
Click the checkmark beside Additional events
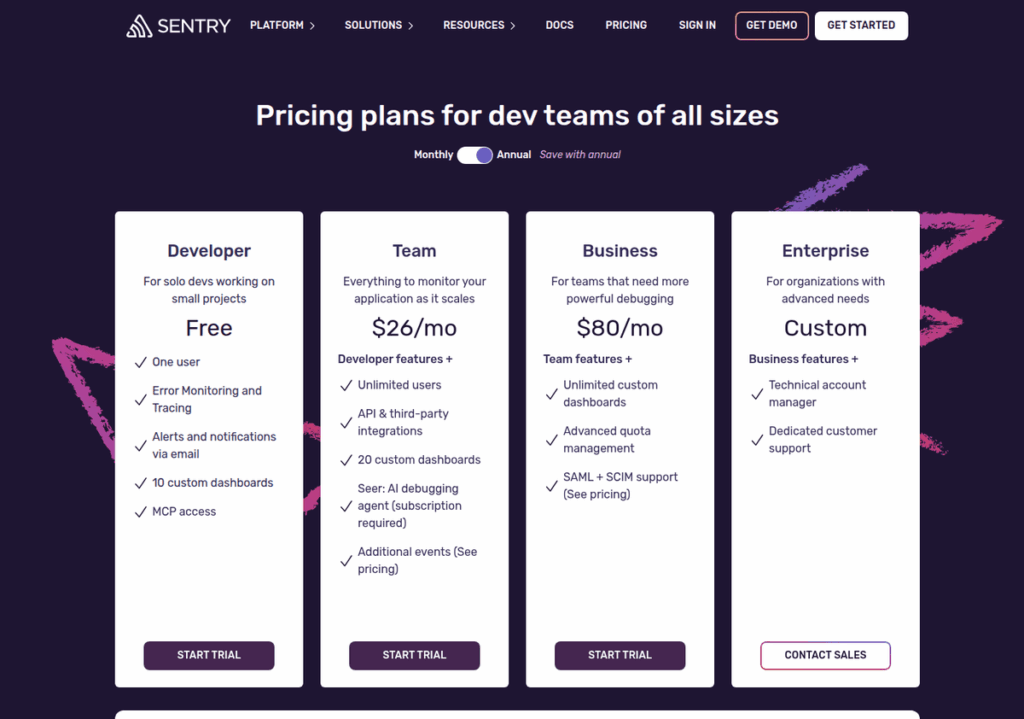click(346, 561)
